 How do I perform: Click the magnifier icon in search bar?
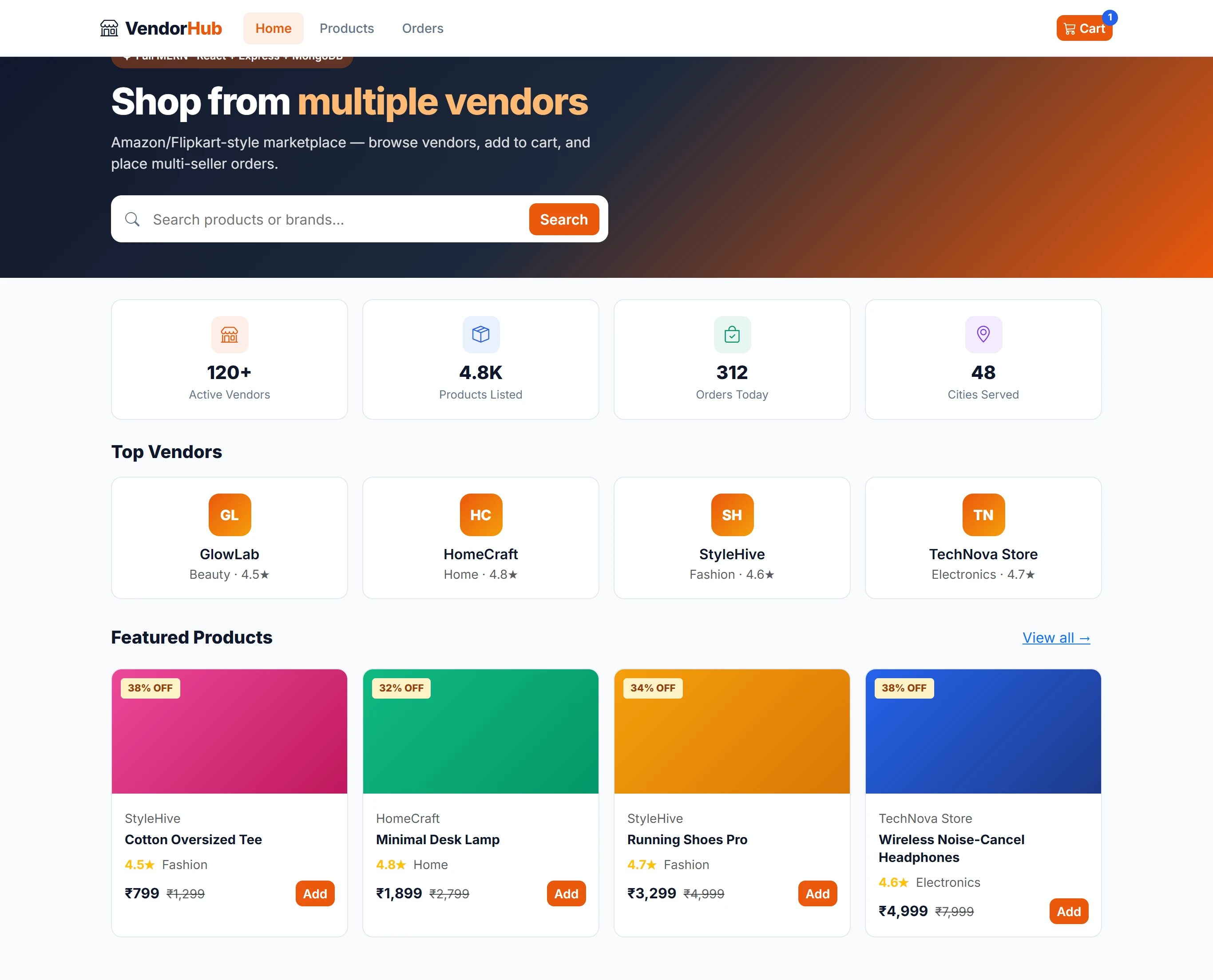point(132,219)
